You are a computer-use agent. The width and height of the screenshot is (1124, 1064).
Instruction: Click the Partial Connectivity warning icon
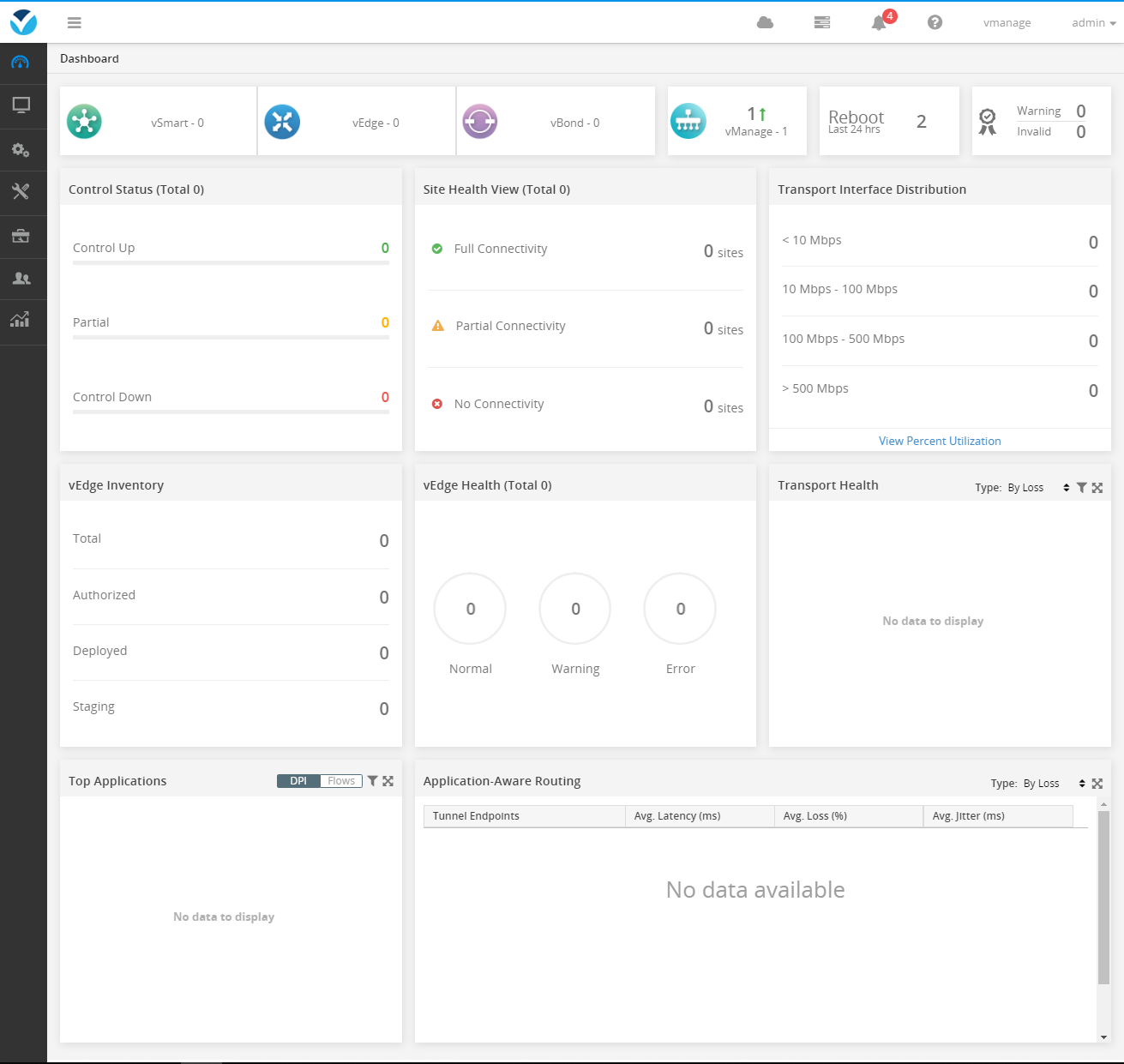438,326
